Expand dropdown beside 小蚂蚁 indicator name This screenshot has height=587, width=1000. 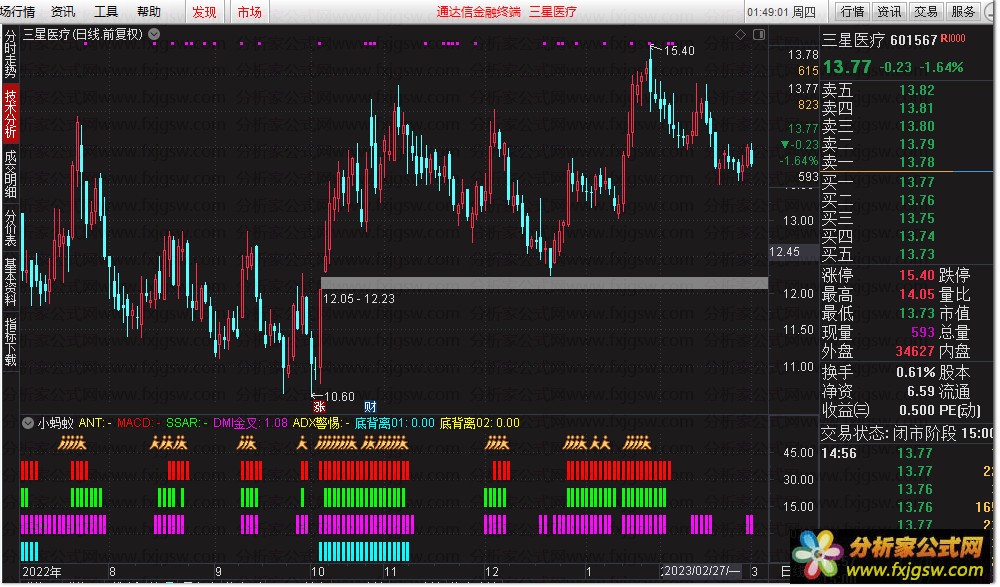28,422
